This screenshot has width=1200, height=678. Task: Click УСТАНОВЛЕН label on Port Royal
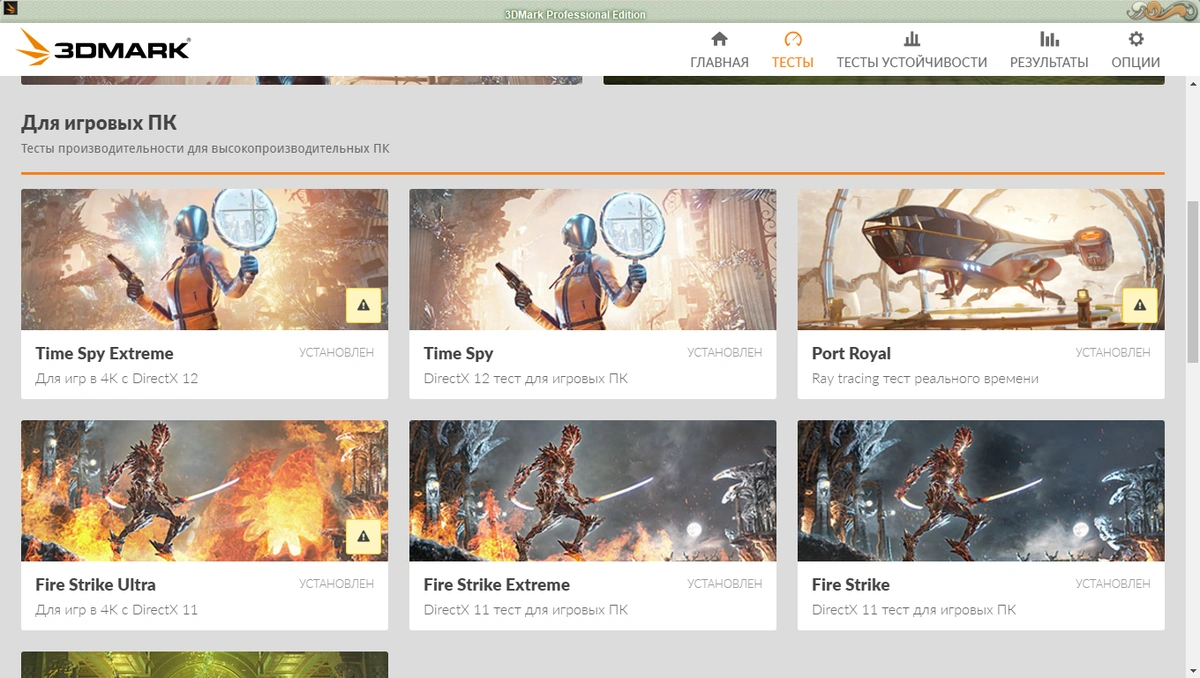point(1113,353)
